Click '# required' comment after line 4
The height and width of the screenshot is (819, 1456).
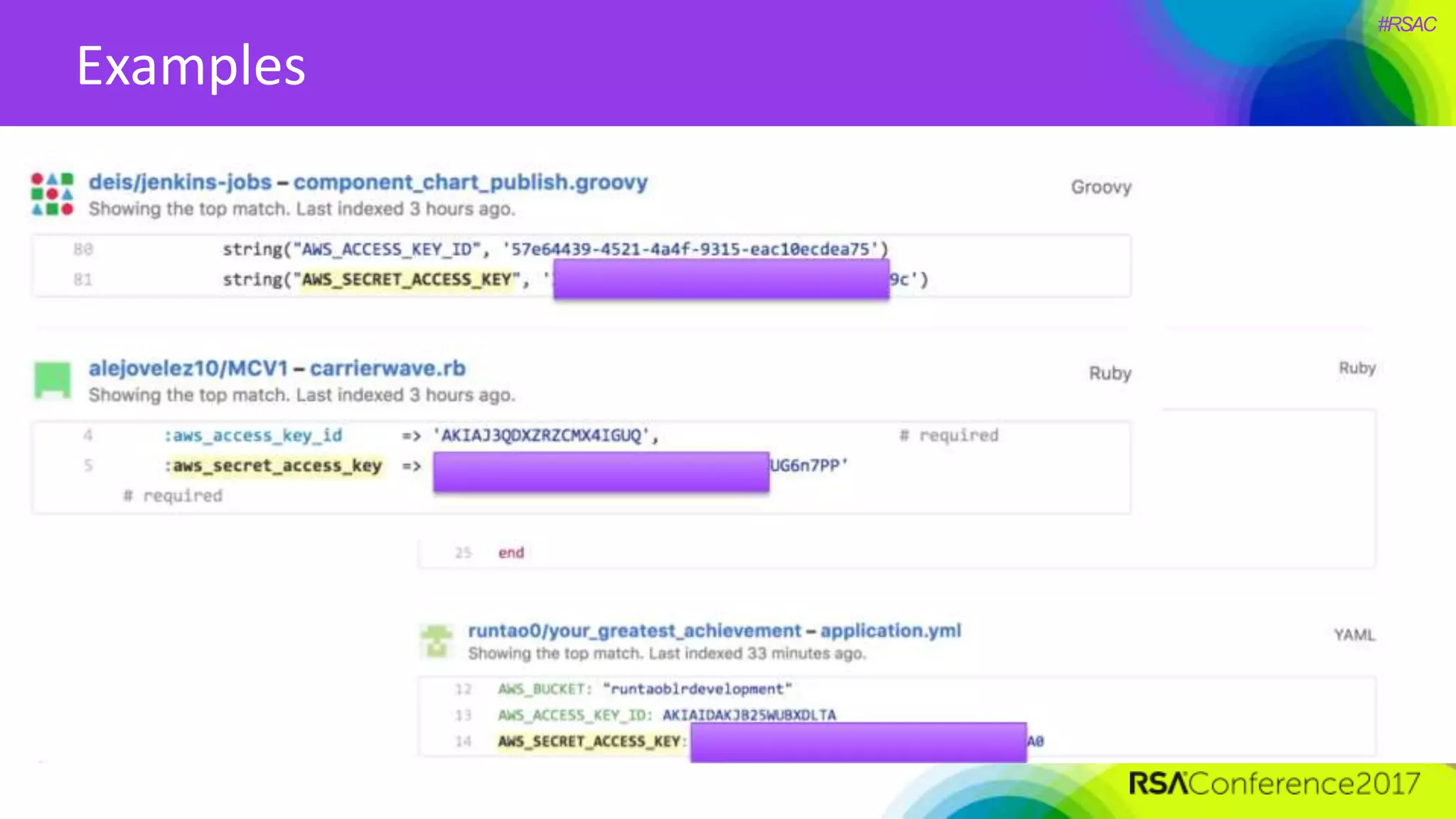(949, 435)
